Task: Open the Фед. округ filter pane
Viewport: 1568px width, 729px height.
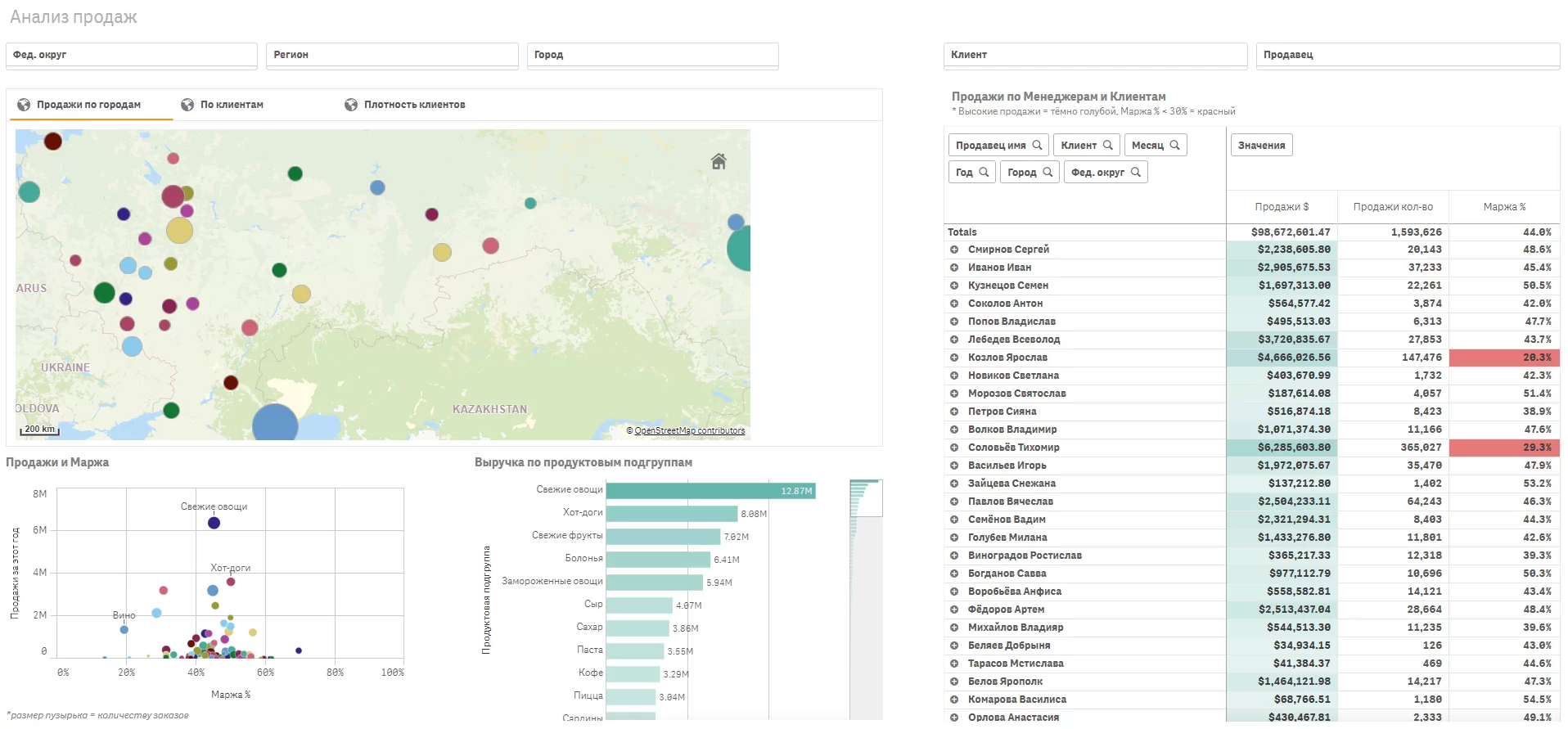Action: [x=132, y=55]
